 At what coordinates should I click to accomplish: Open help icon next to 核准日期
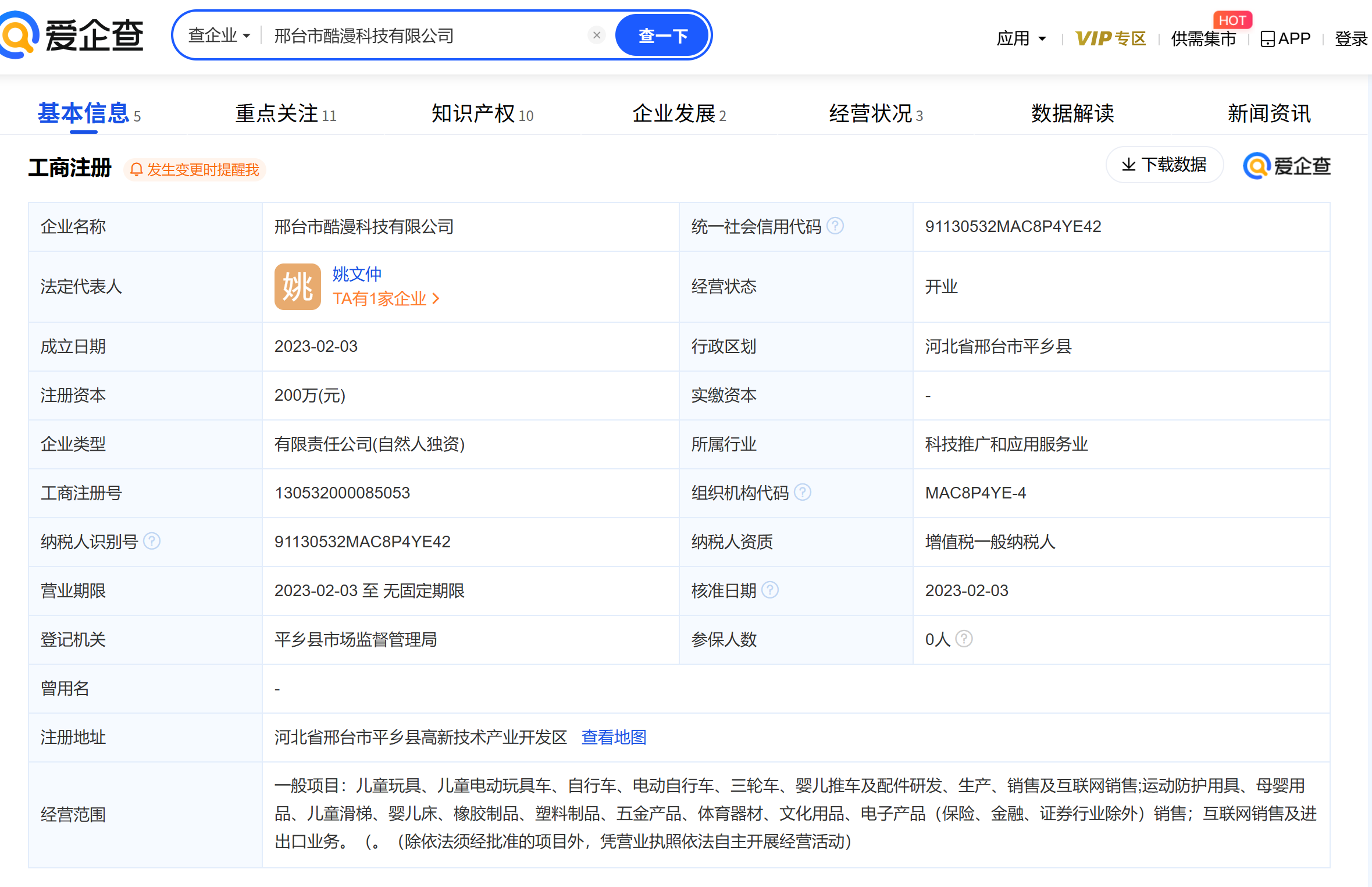pyautogui.click(x=770, y=590)
